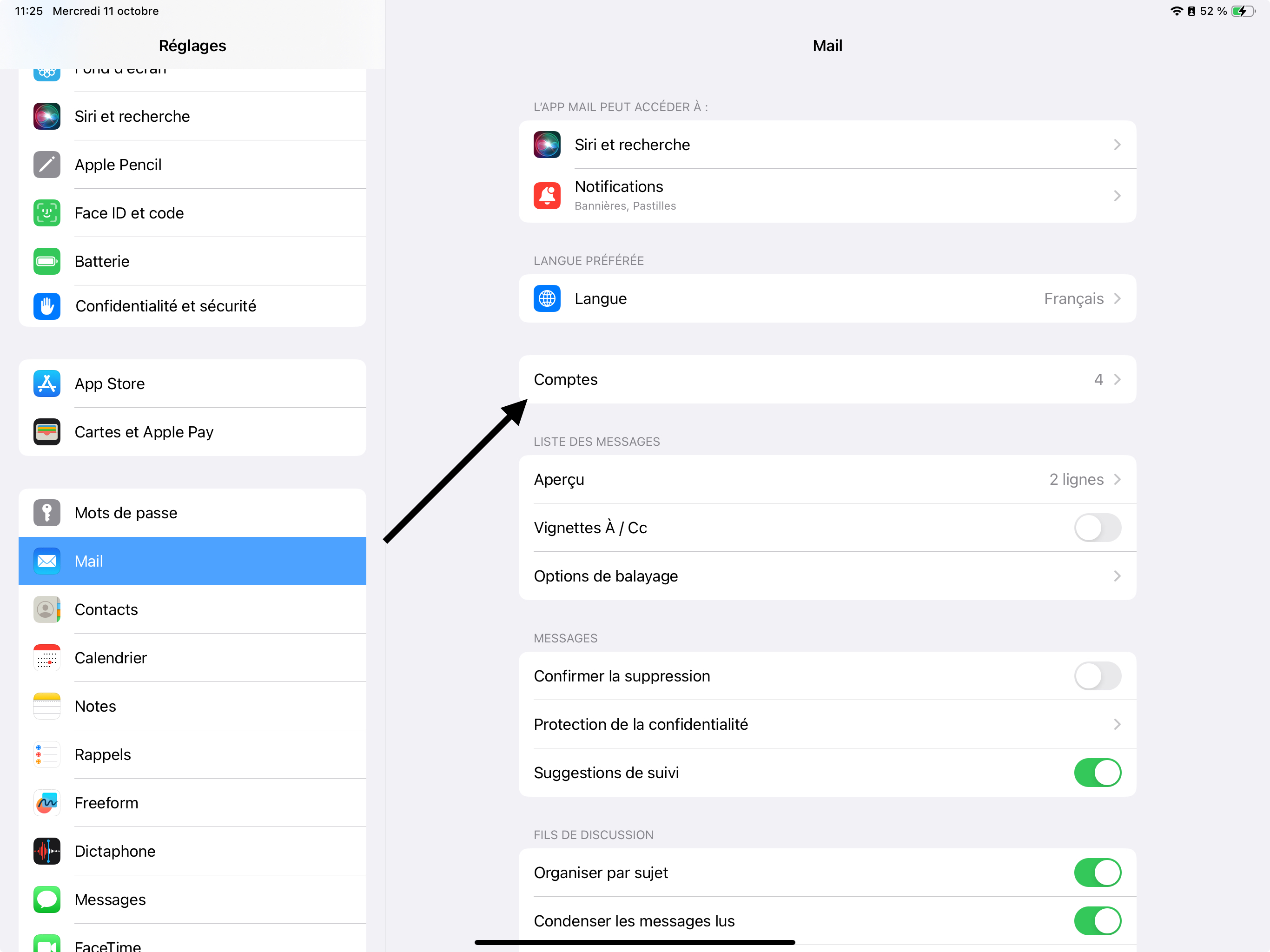
Task: Tap the orientation lock status icon
Action: coord(1191,11)
